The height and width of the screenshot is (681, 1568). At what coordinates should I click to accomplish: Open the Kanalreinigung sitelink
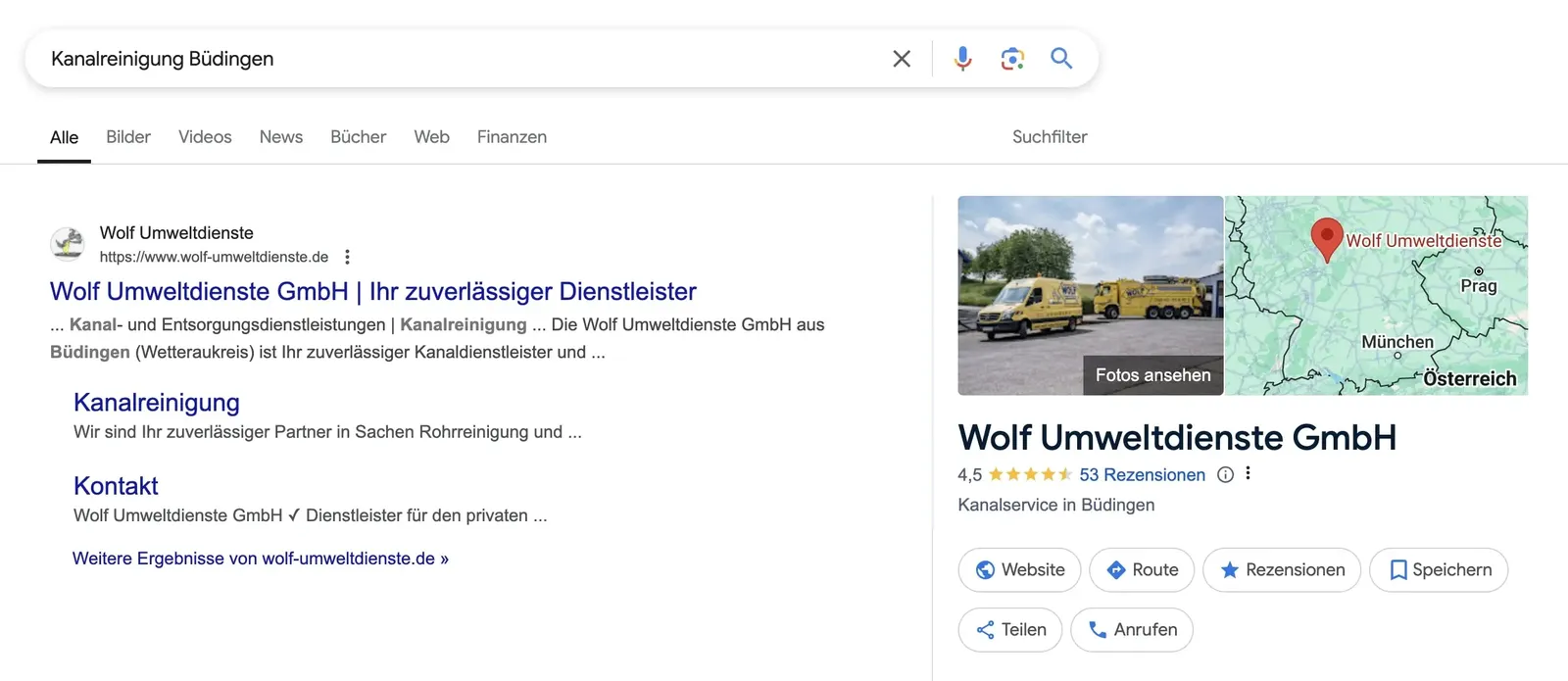click(x=157, y=403)
